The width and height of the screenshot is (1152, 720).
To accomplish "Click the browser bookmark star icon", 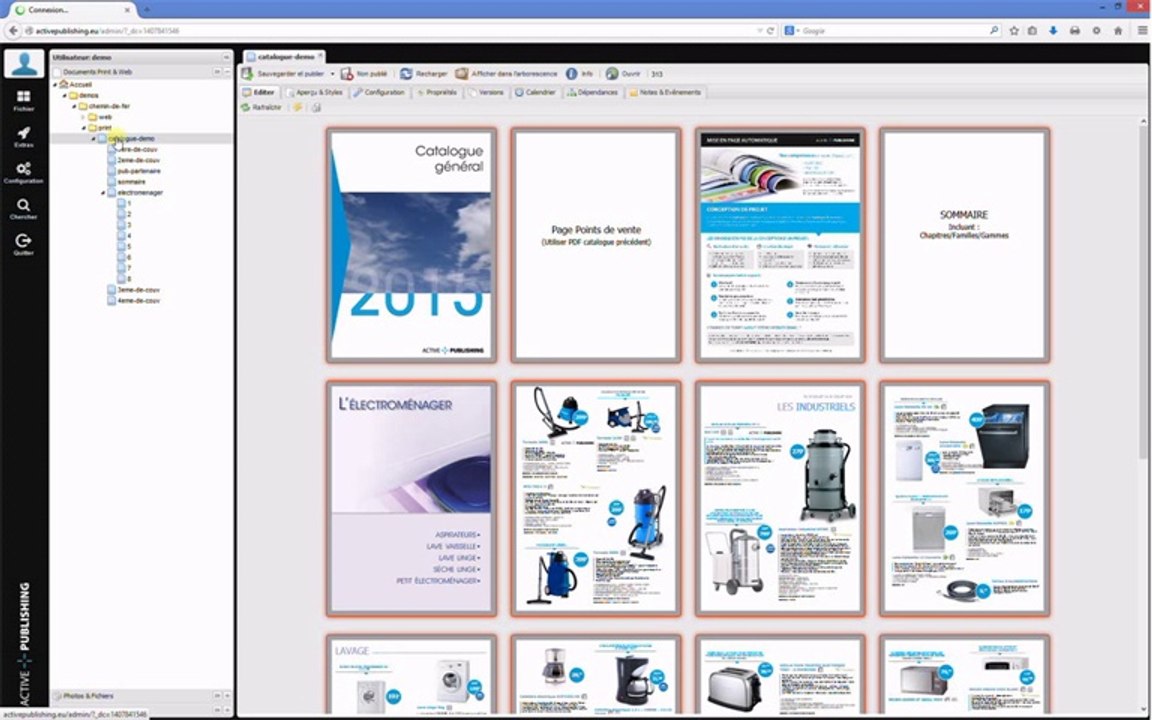I will click(x=1014, y=31).
